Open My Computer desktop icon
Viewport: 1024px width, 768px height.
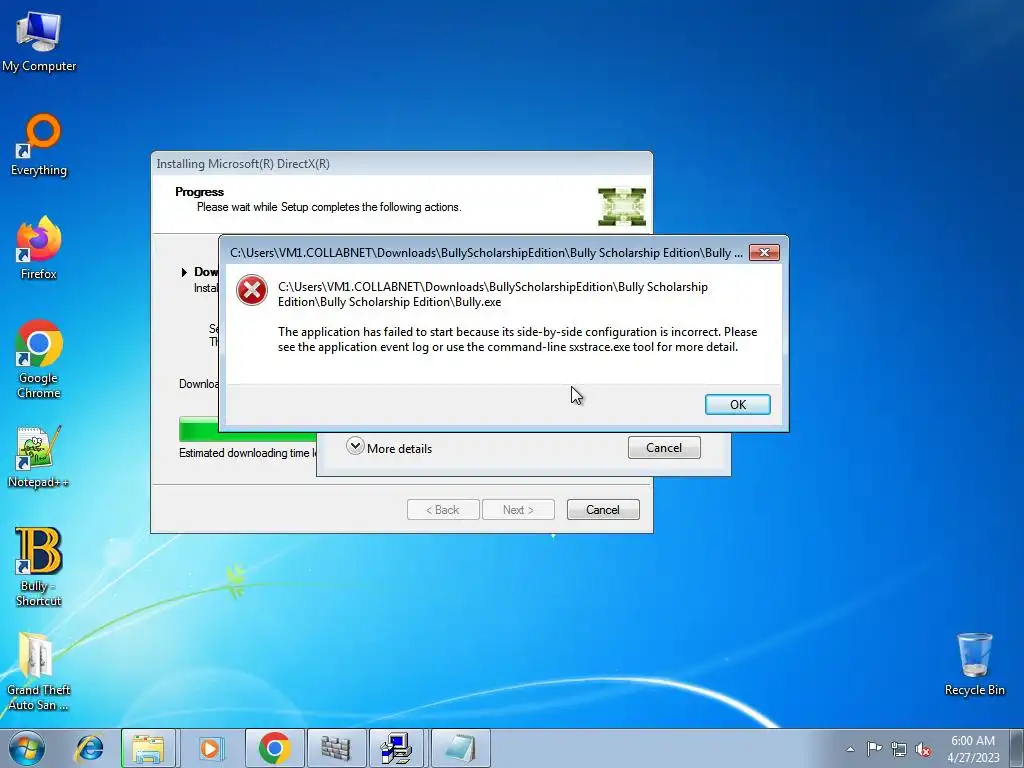39,40
